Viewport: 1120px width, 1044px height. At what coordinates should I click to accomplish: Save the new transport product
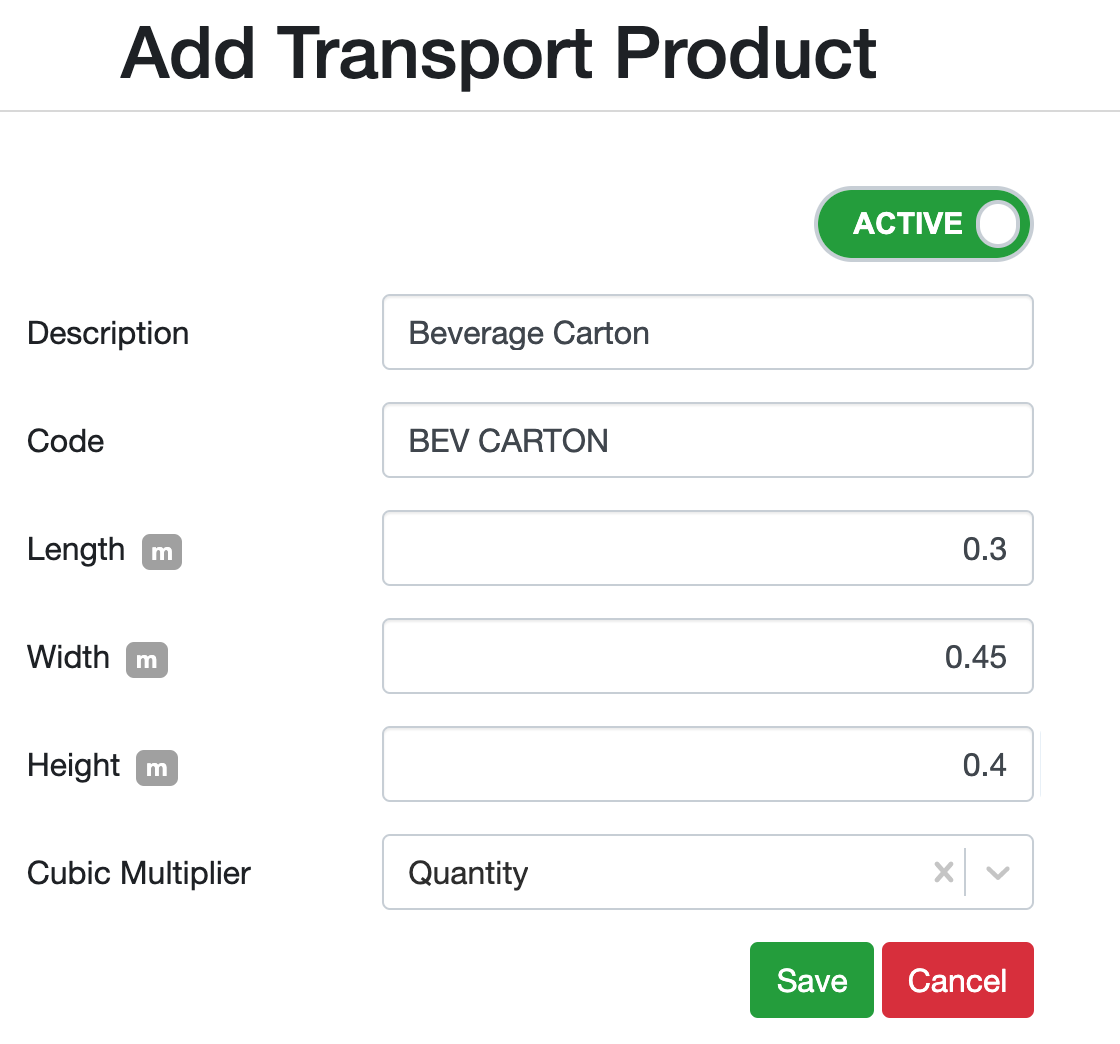tap(811, 980)
